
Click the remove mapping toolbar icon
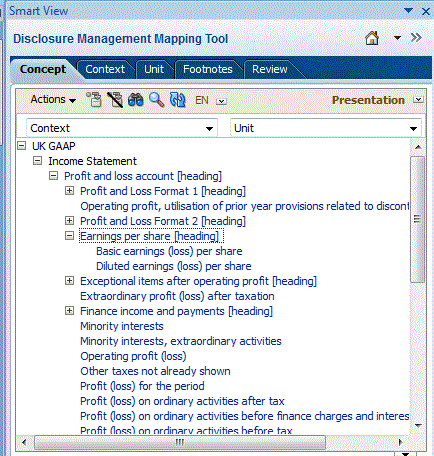[x=115, y=100]
